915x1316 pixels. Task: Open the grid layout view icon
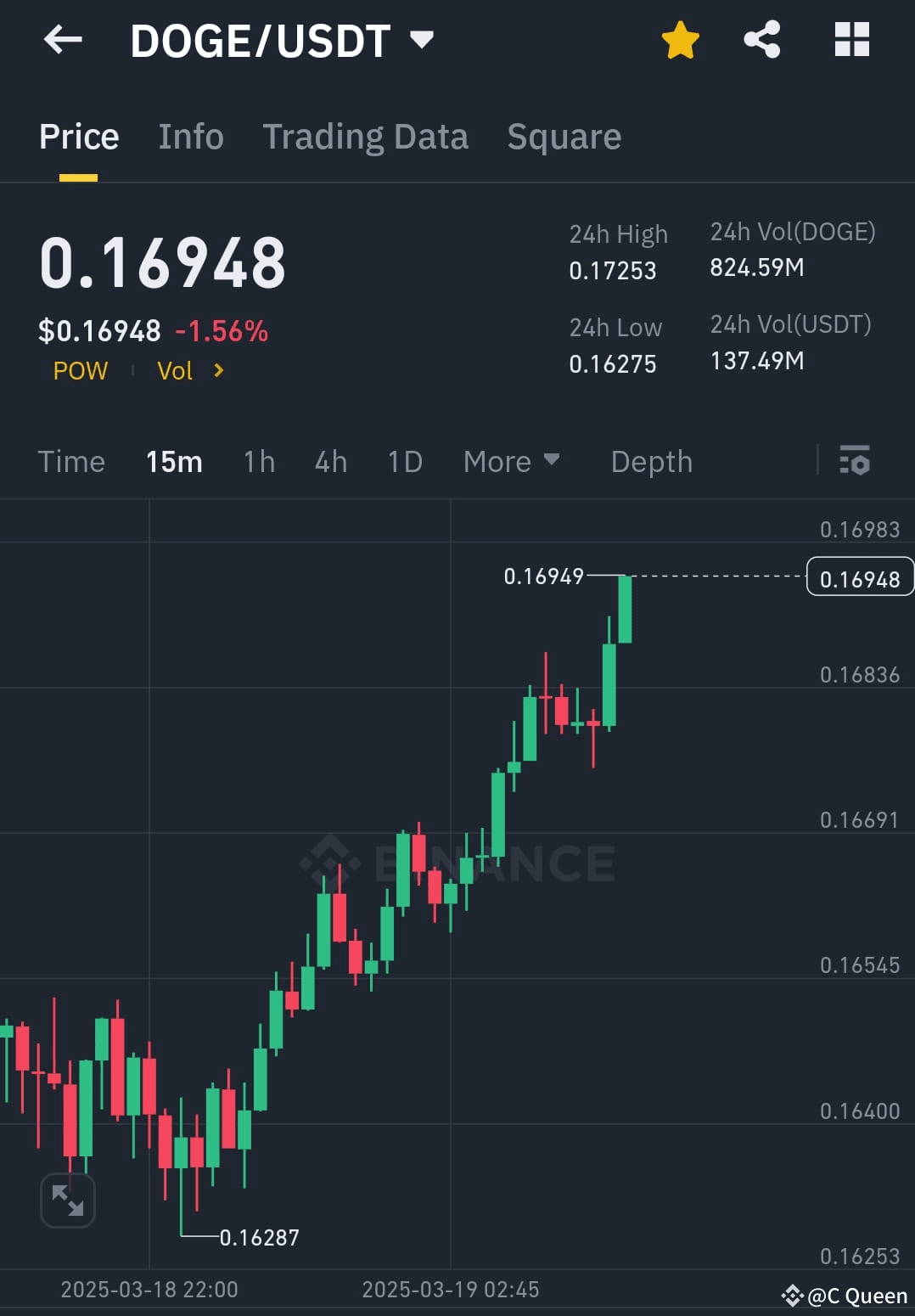851,39
